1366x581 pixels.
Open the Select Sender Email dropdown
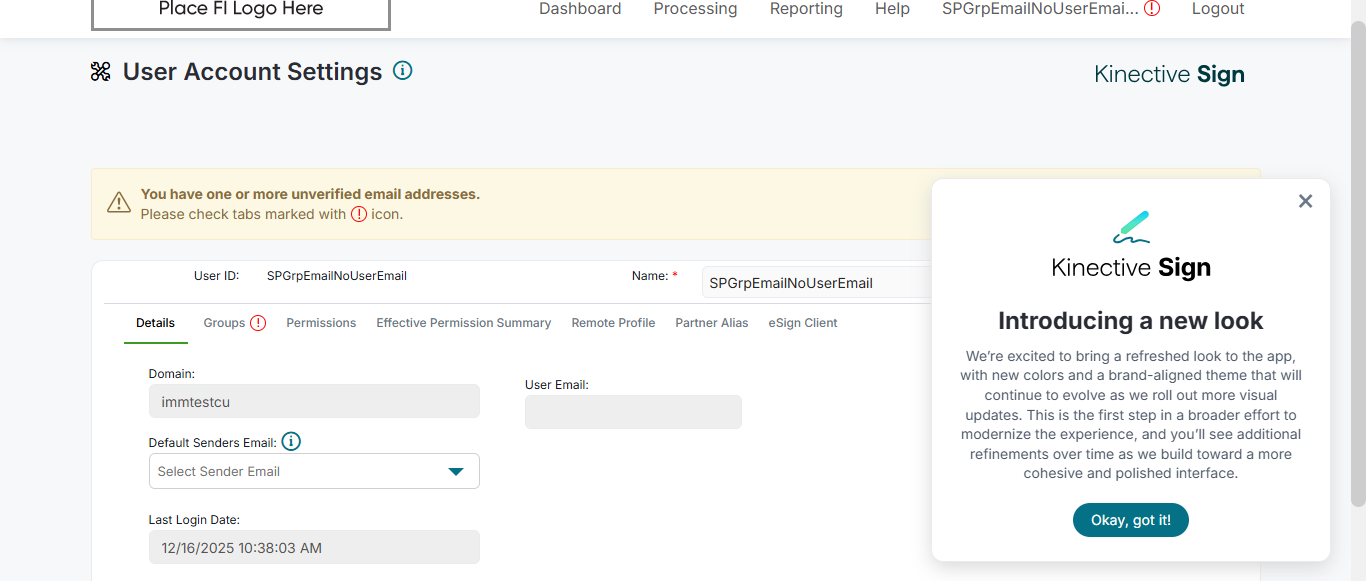pyautogui.click(x=314, y=471)
